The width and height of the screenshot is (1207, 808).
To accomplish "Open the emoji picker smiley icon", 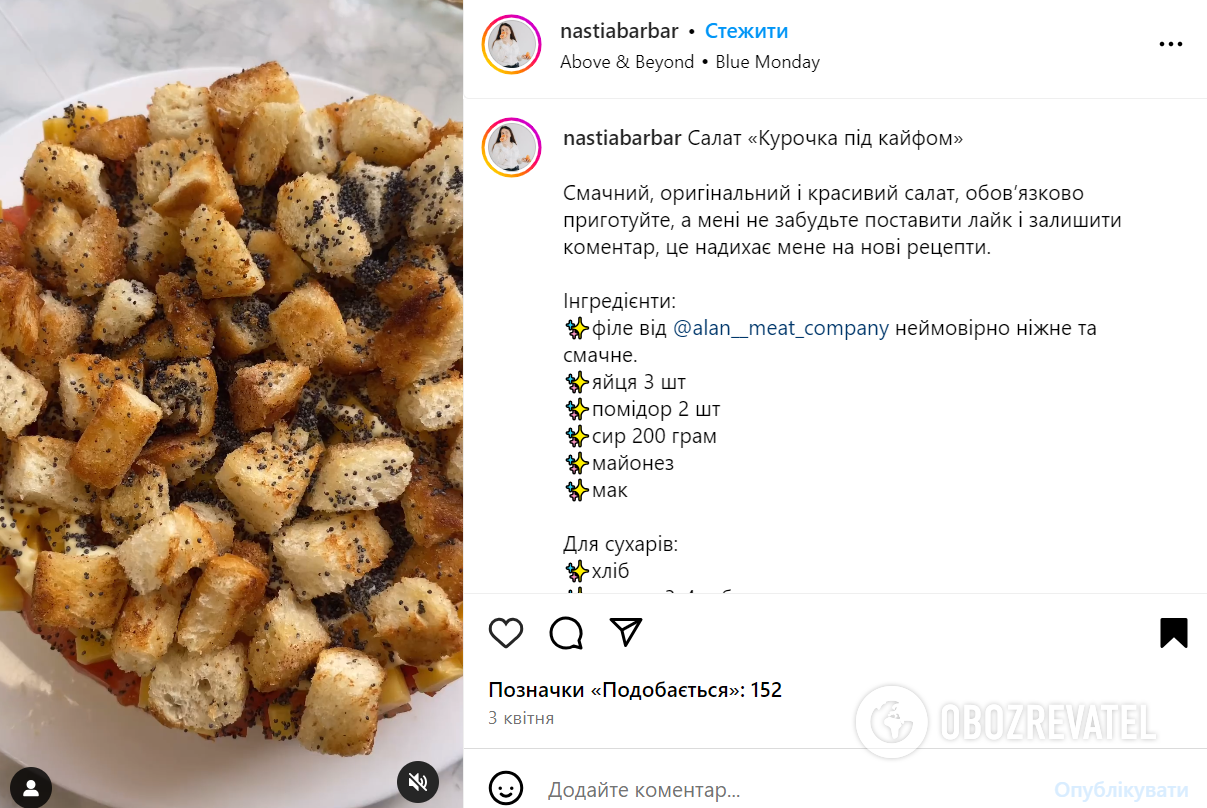I will tap(506, 789).
